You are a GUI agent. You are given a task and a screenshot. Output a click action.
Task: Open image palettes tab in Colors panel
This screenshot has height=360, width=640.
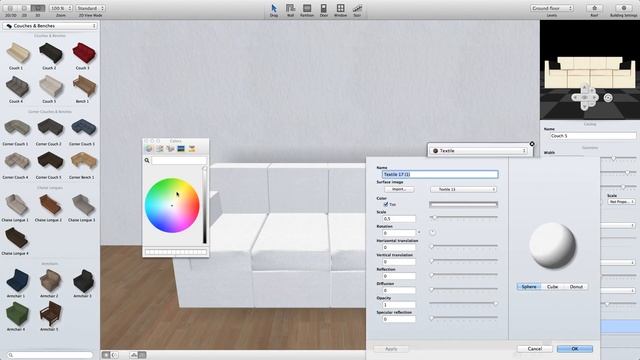[181, 149]
